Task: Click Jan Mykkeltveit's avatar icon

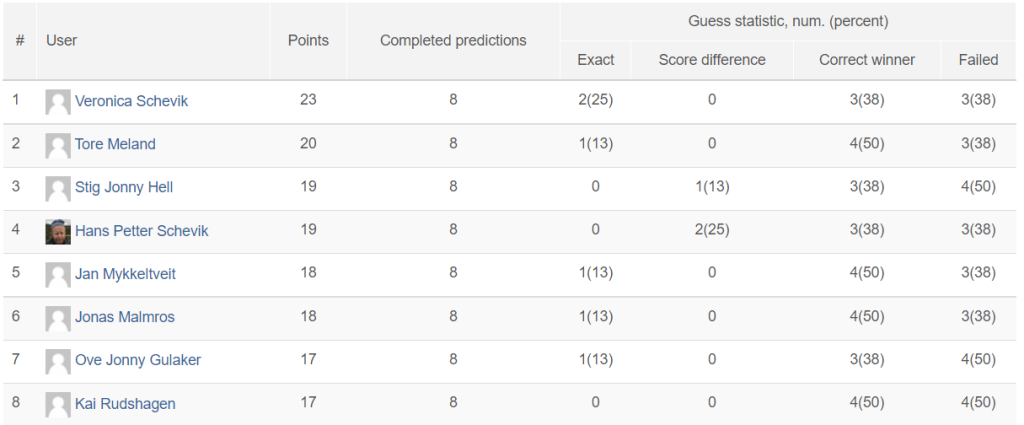Action: (x=58, y=274)
